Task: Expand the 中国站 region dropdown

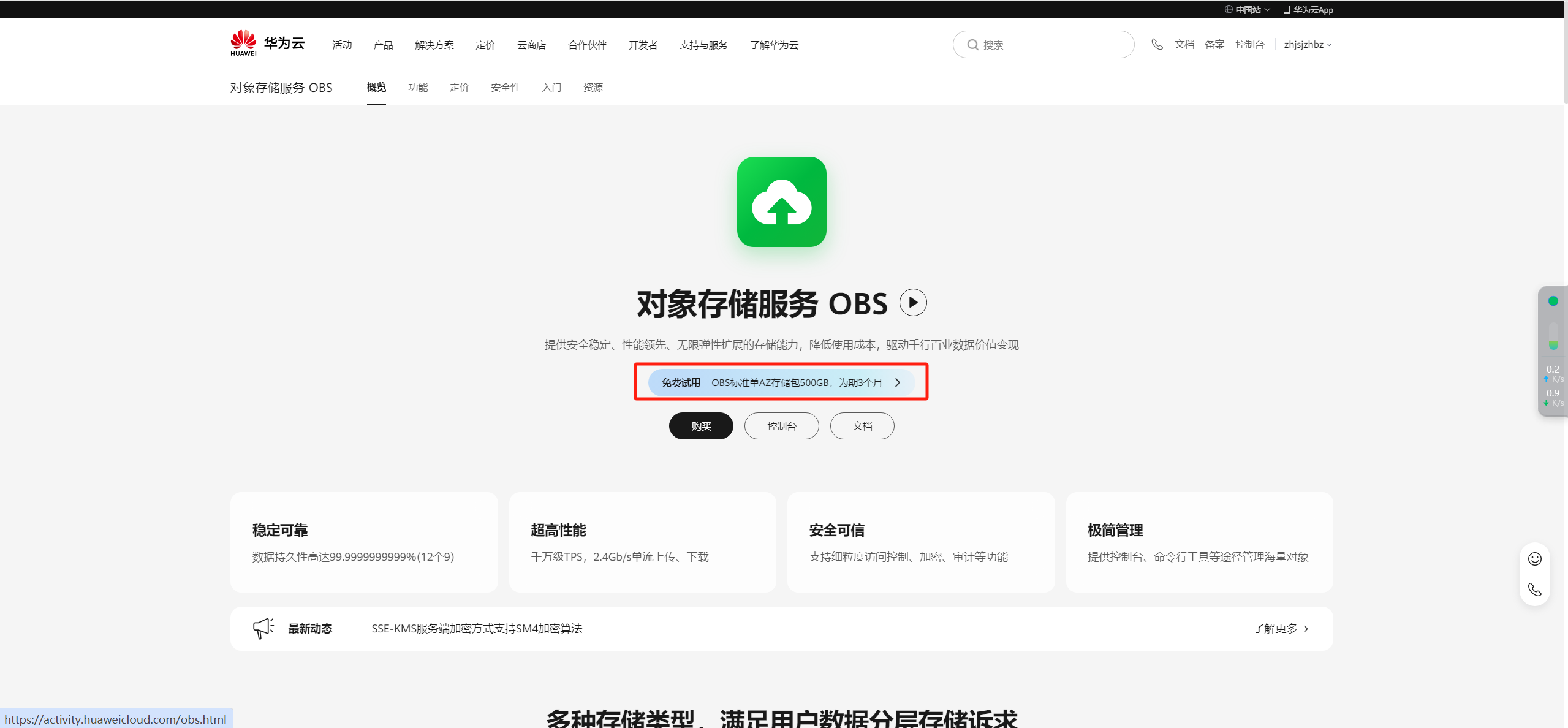Action: coord(1248,10)
